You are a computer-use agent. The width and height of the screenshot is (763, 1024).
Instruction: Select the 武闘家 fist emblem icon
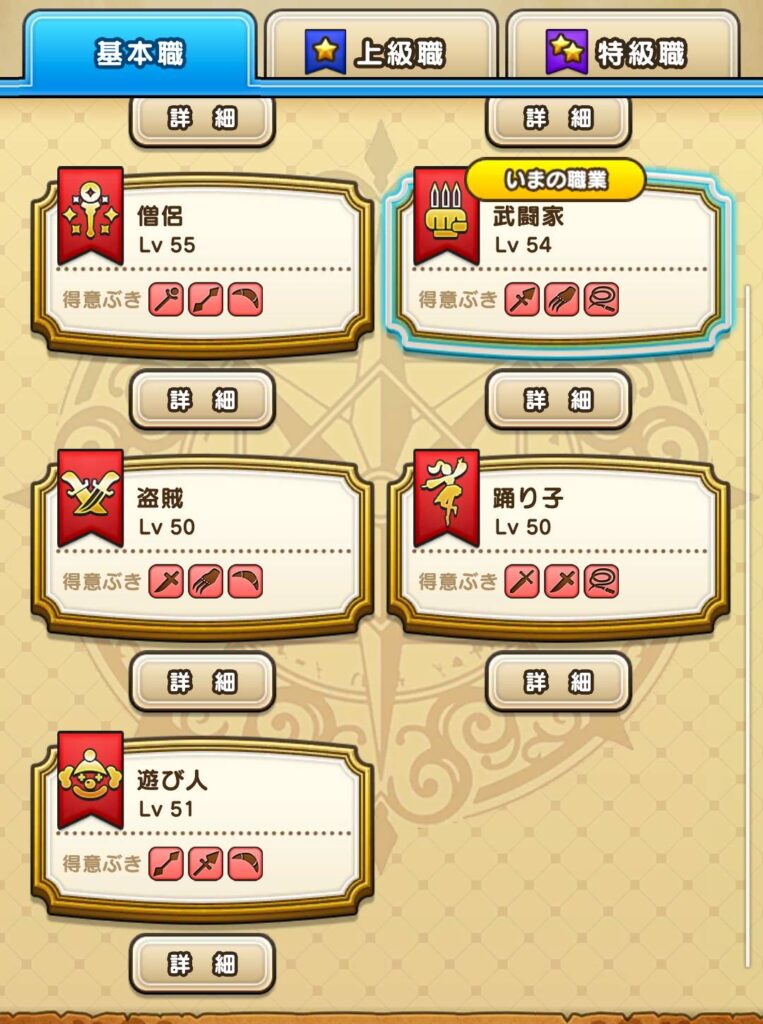[446, 216]
